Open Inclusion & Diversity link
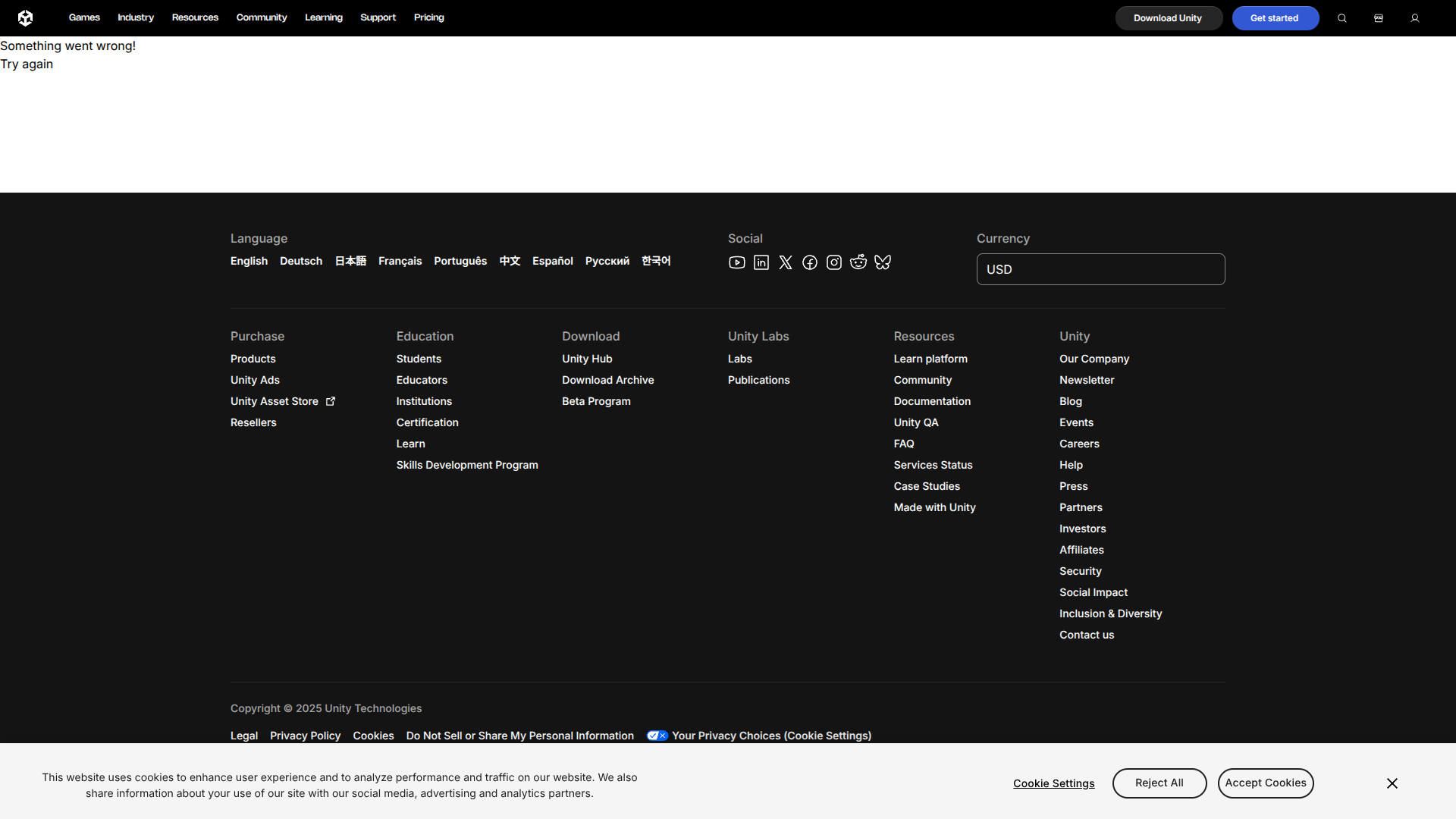 1111,613
